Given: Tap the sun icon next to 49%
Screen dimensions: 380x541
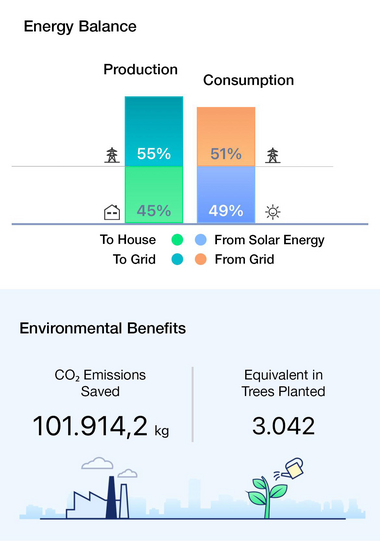Looking at the screenshot, I should point(273,212).
